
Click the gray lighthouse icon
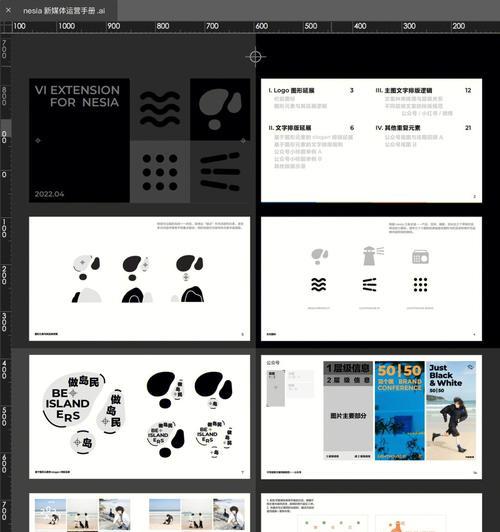[x=371, y=255]
